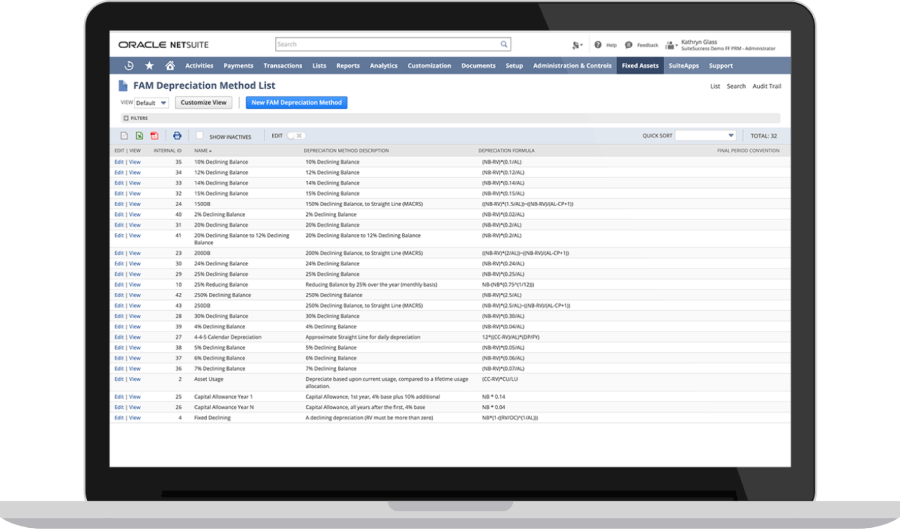Toggle the Show Inactives checkbox
The image size is (900, 529).
199,135
